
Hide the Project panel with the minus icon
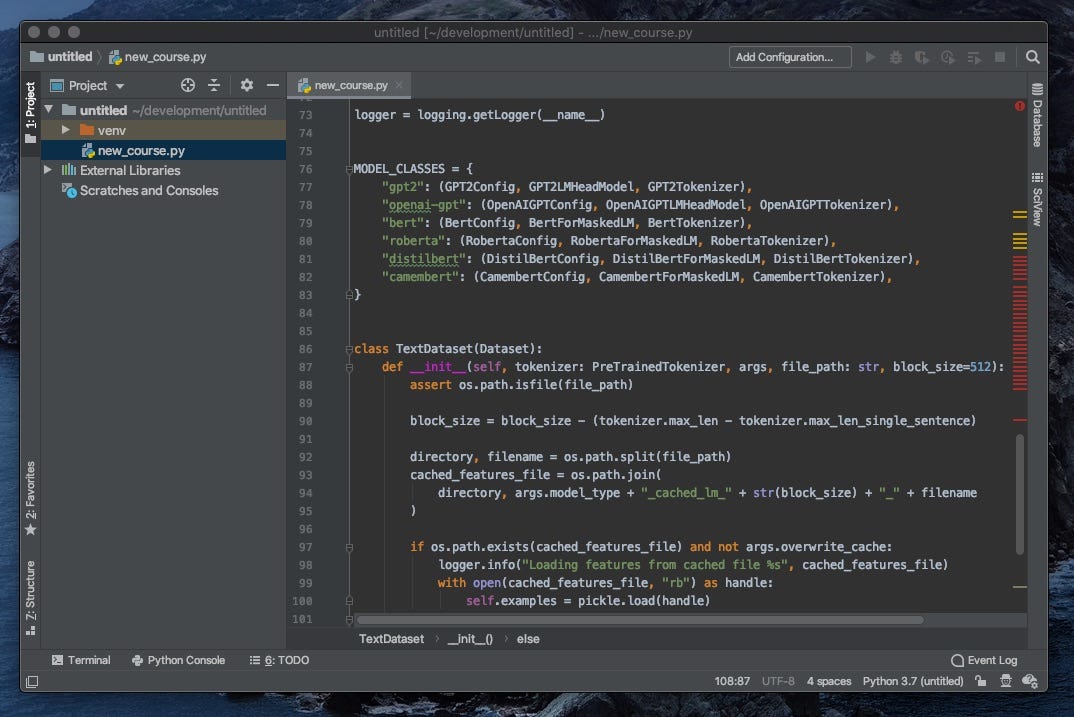(271, 85)
